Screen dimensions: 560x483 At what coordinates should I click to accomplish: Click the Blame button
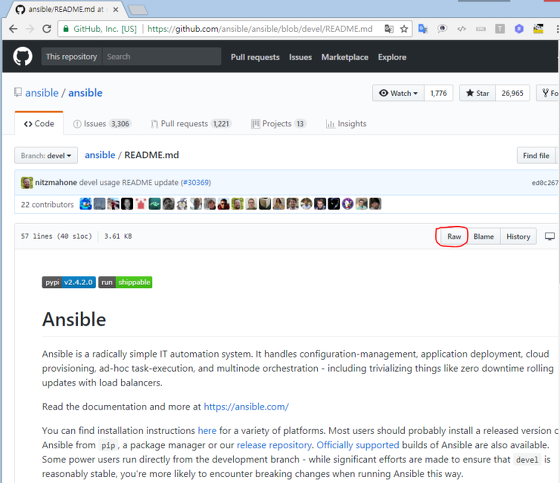point(484,236)
